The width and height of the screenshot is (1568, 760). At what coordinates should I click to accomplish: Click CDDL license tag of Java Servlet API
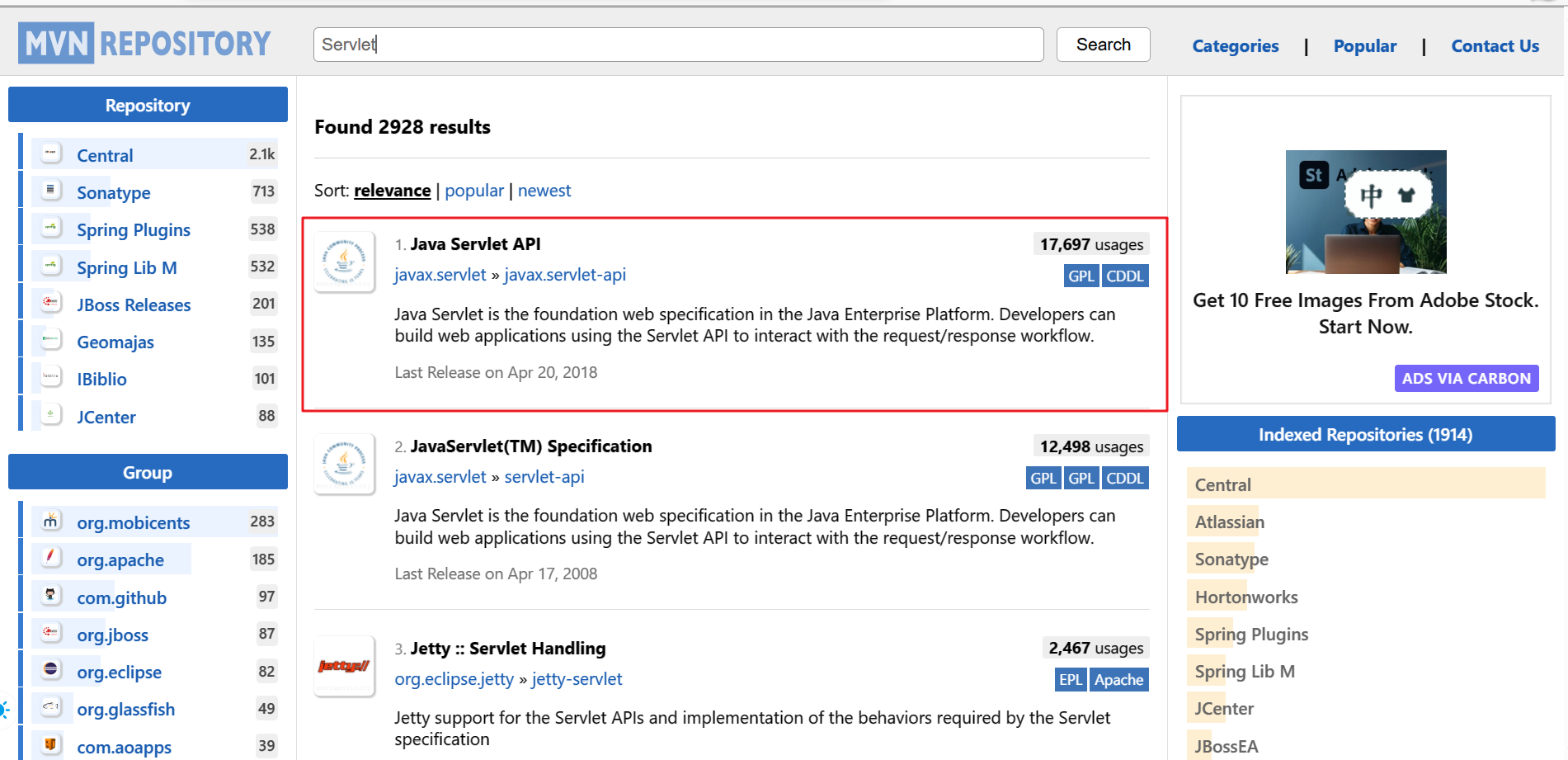pyautogui.click(x=1125, y=276)
